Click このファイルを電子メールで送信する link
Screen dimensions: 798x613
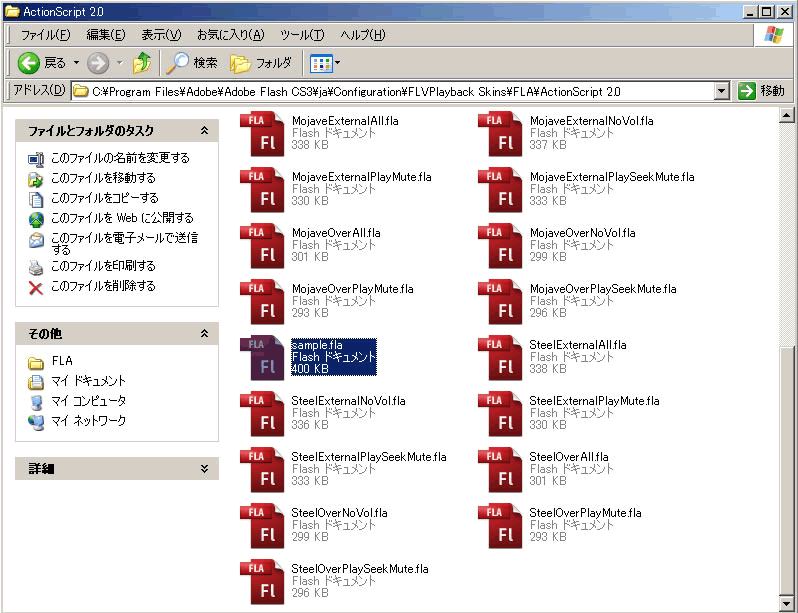pyautogui.click(x=124, y=243)
